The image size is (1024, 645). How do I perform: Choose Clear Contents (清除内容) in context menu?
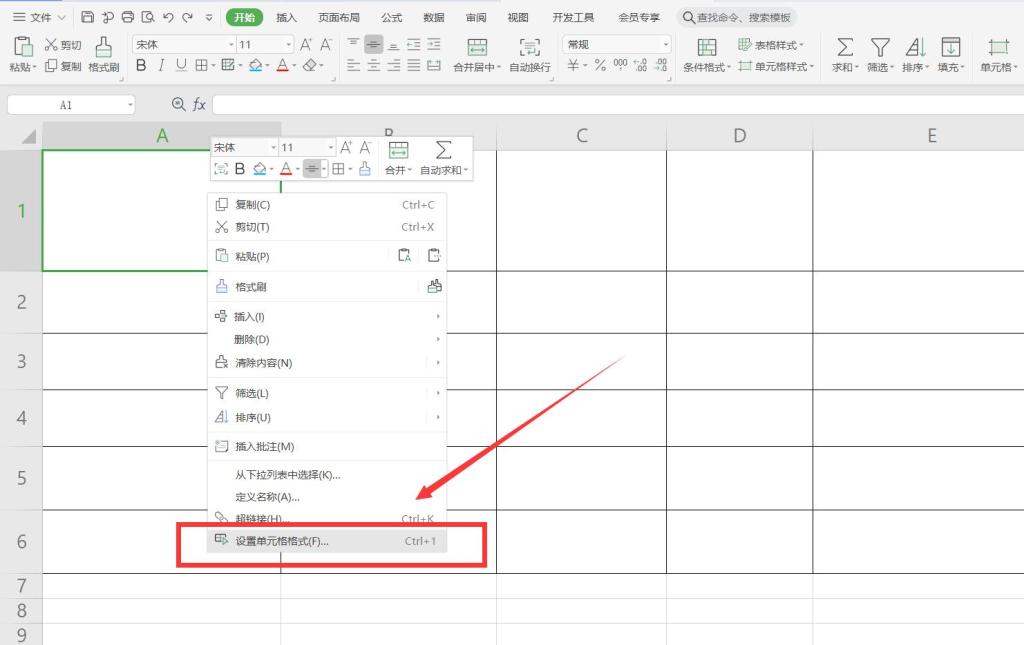[x=327, y=362]
